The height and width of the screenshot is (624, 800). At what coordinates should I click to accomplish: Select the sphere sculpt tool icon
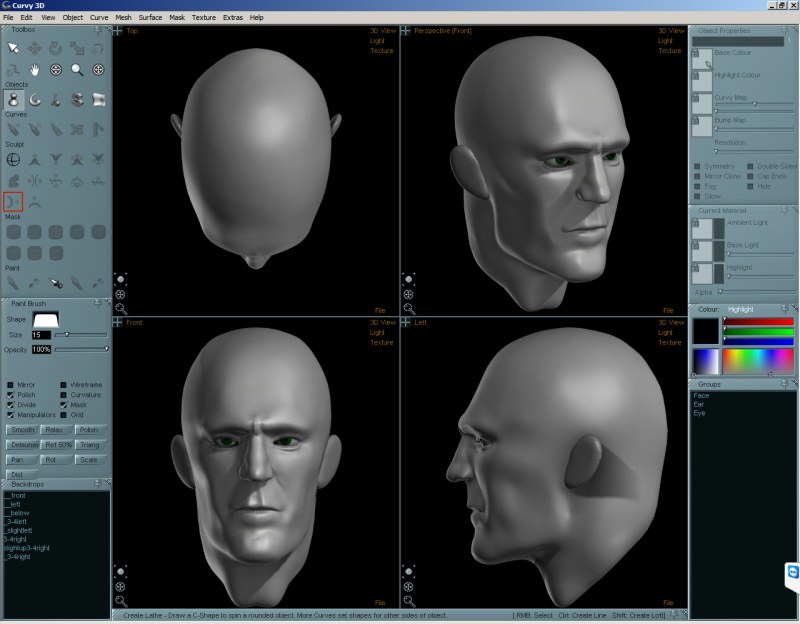14,159
